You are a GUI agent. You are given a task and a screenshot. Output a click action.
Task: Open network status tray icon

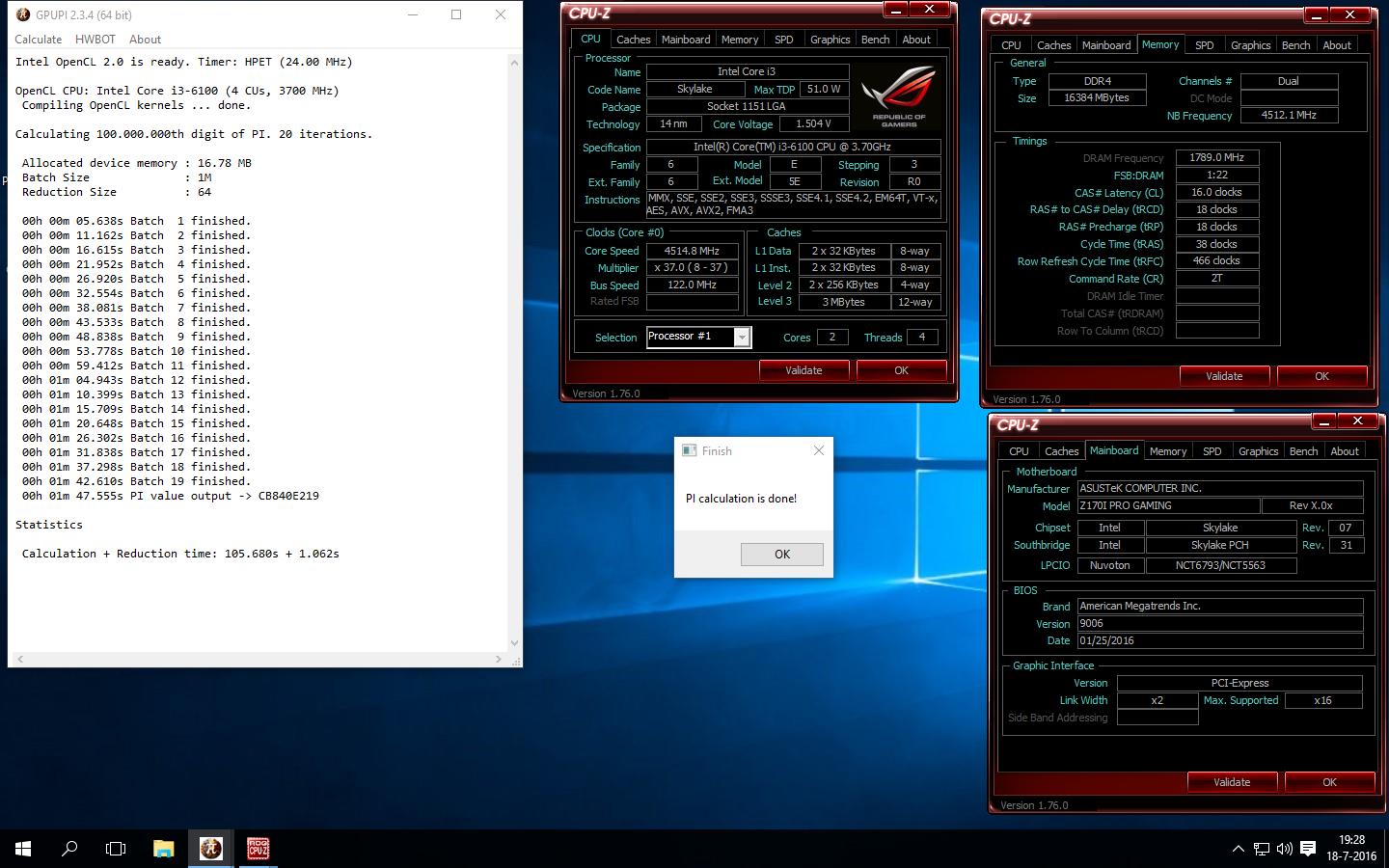click(x=1262, y=849)
